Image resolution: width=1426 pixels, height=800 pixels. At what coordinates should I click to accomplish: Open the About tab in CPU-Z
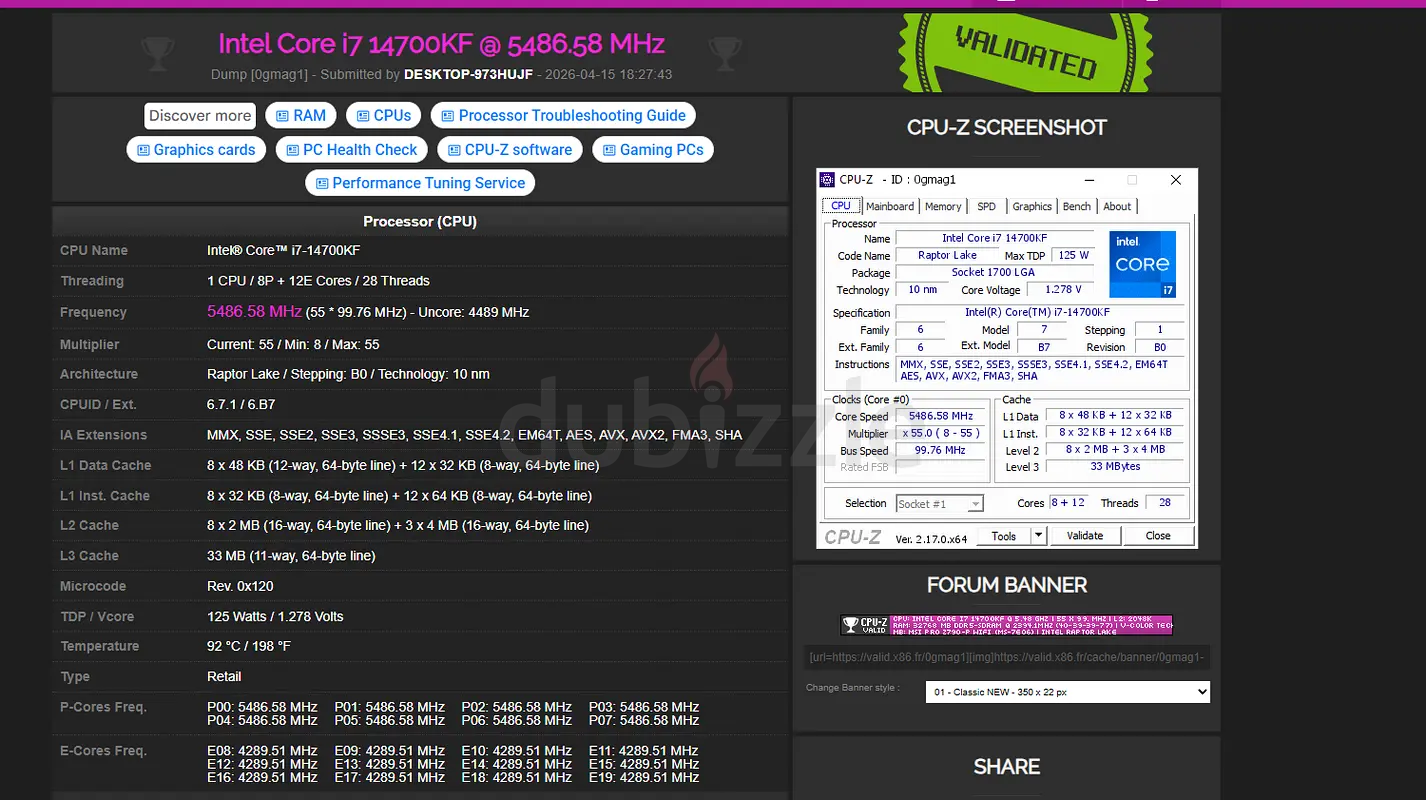coord(1118,206)
